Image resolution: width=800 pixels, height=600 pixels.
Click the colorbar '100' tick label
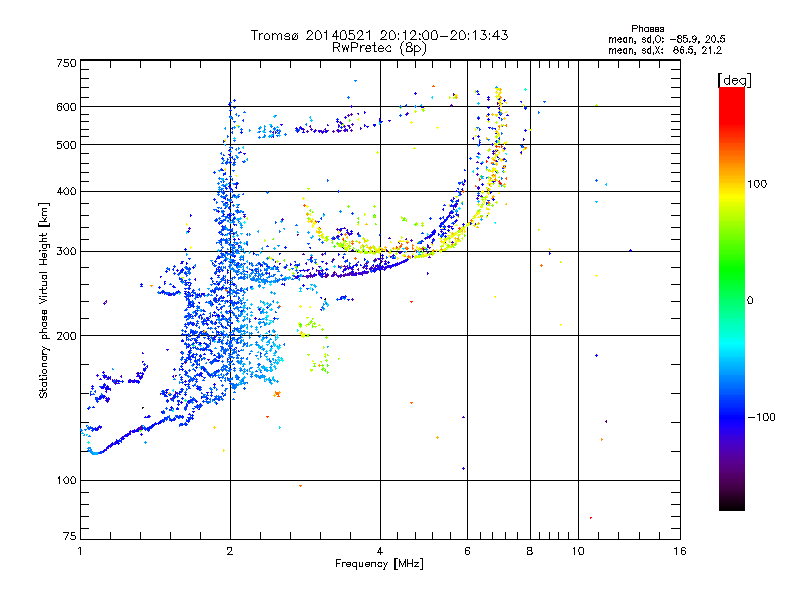point(757,184)
